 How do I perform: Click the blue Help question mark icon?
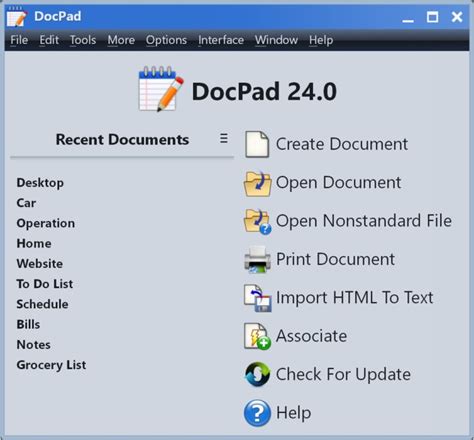[257, 413]
